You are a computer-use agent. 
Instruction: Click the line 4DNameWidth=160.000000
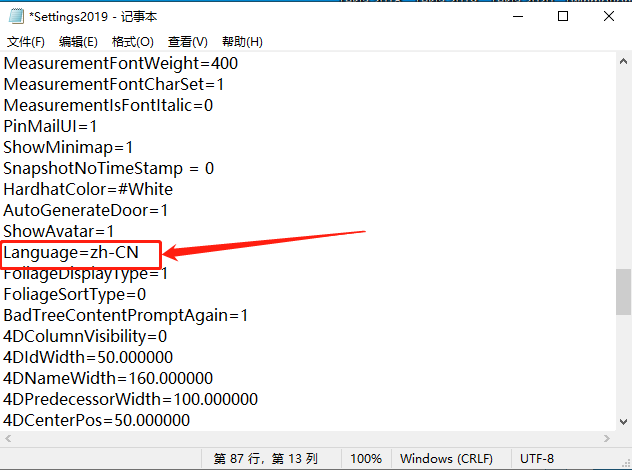pyautogui.click(x=108, y=378)
